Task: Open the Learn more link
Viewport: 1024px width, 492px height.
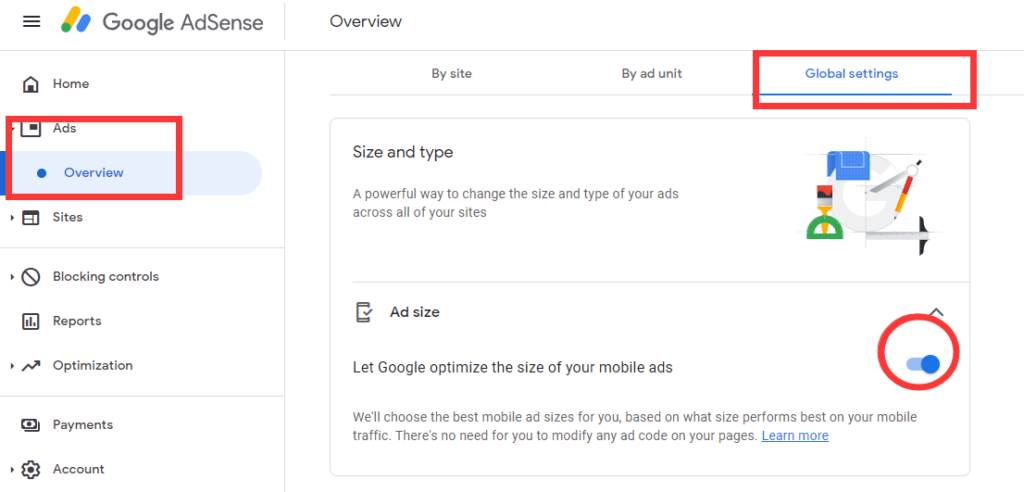Action: [x=795, y=436]
